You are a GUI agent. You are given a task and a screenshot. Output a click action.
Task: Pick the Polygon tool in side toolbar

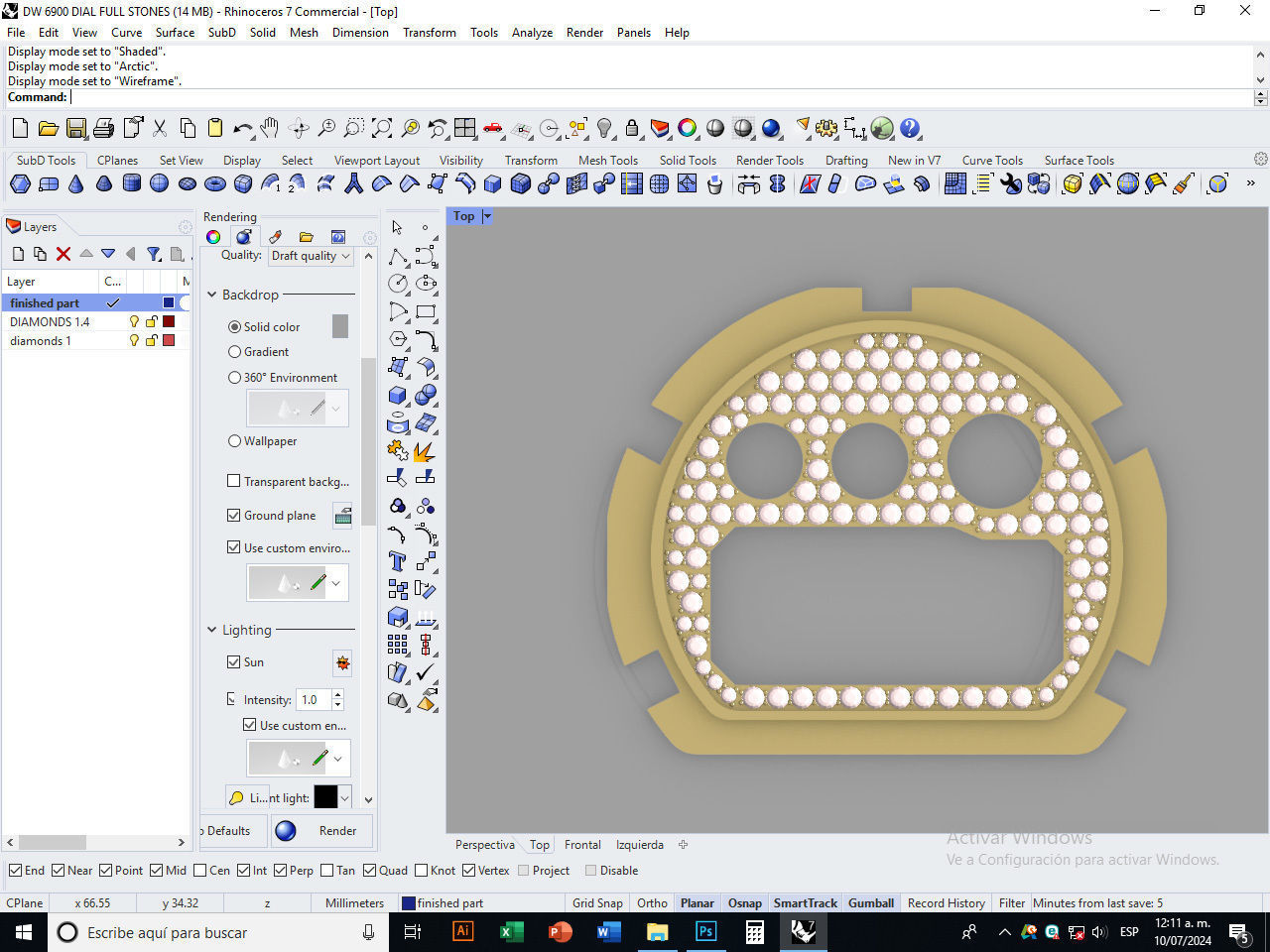[398, 339]
